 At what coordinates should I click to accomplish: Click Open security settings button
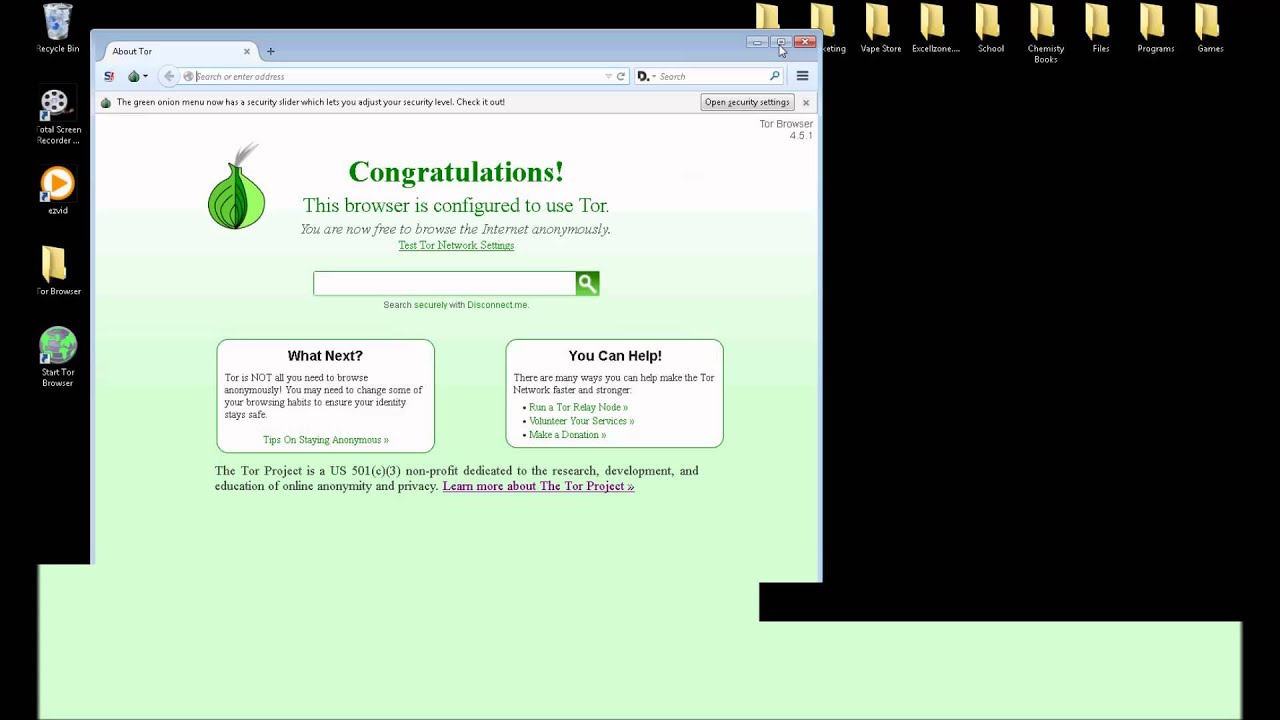click(x=747, y=102)
